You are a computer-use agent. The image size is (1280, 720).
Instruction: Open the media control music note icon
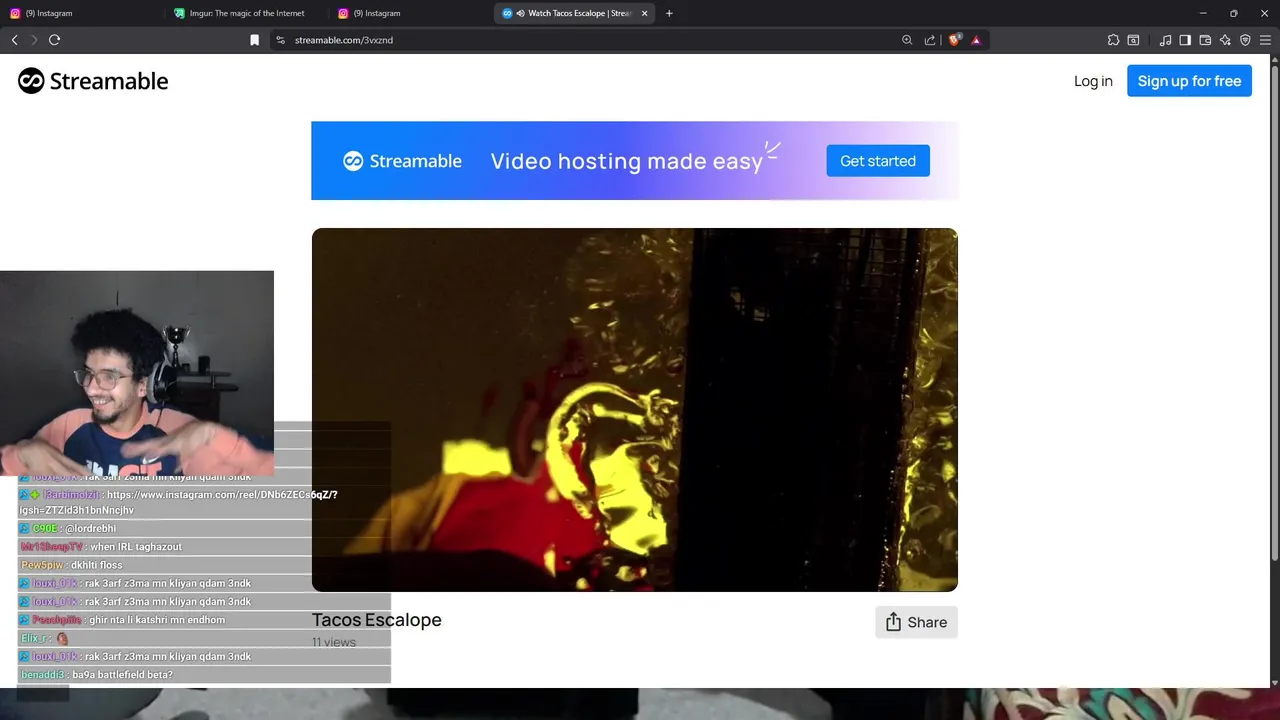pos(1165,40)
